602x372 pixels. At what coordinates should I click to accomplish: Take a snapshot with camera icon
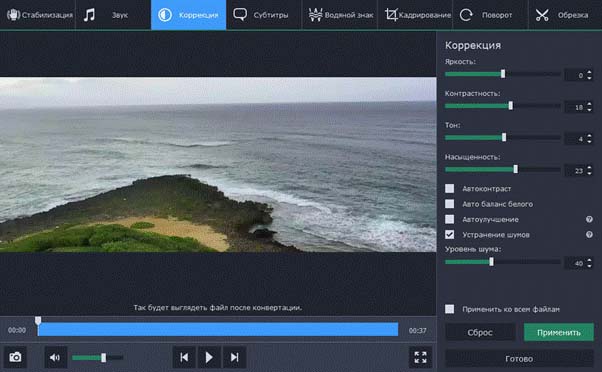(15, 357)
